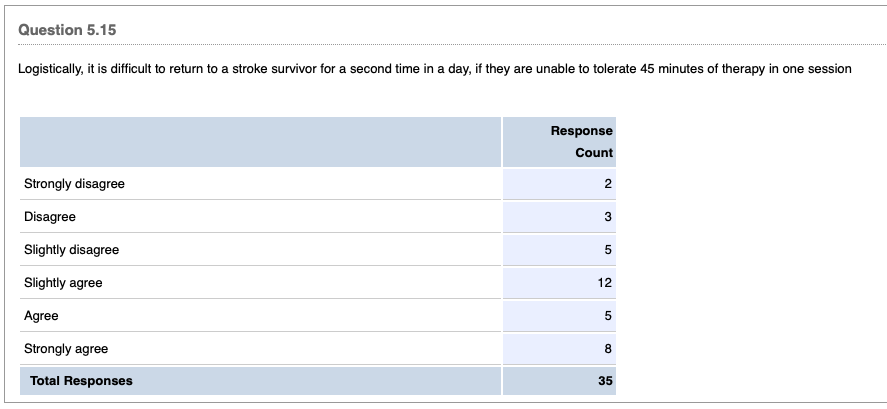
Task: Select the count 12 for Slightly agree
Action: click(605, 283)
